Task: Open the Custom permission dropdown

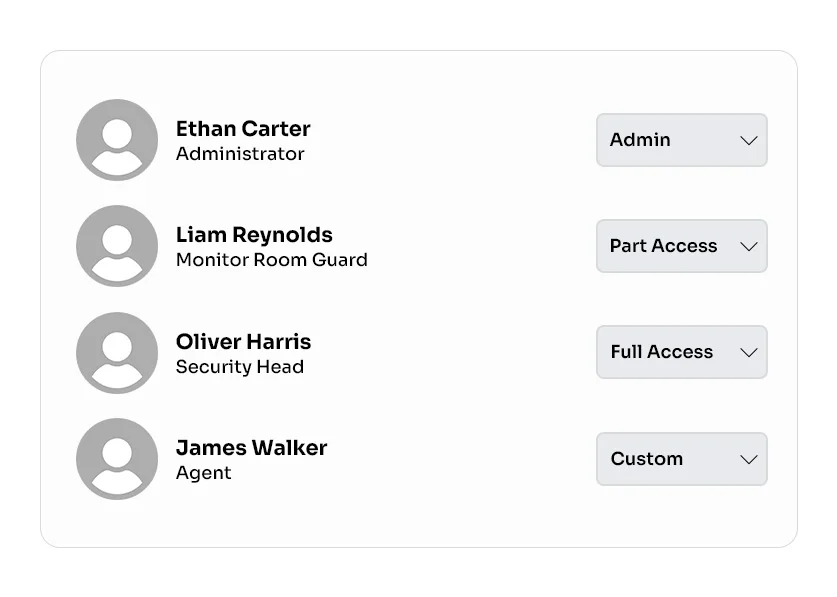Action: coord(681,459)
